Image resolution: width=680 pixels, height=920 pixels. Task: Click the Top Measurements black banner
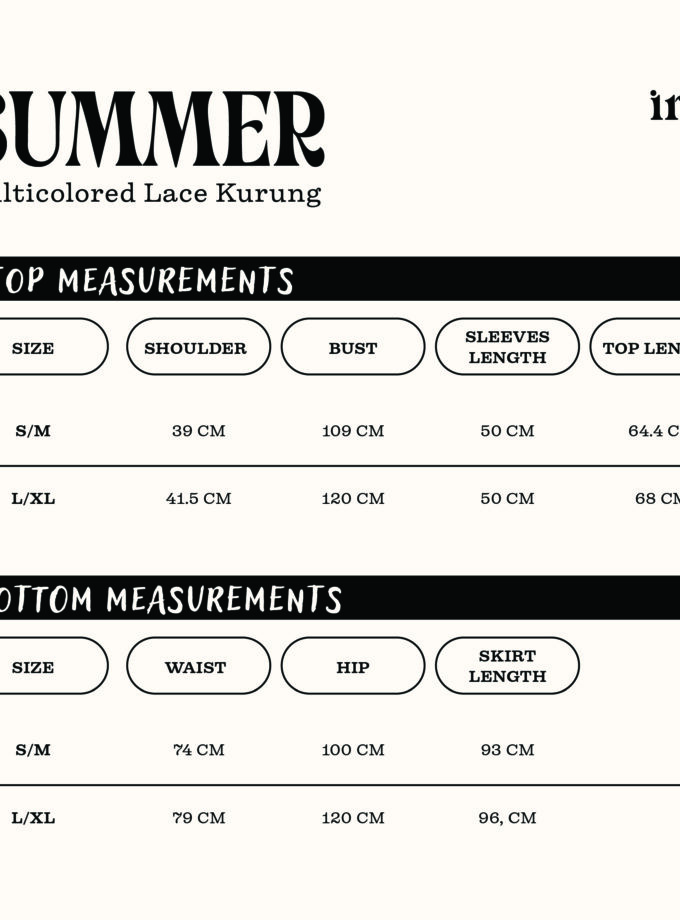pos(340,279)
